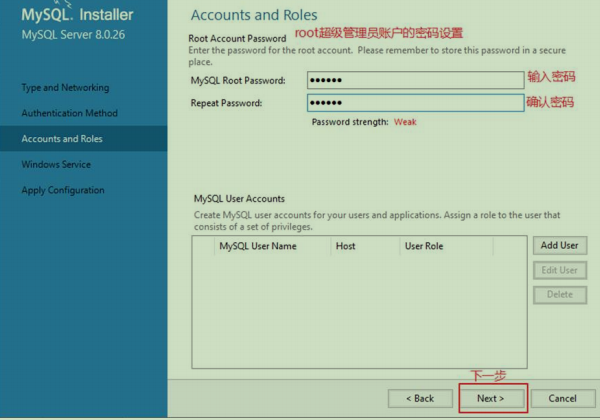Click the Root Account Password heading
This screenshot has height=420, width=600.
point(237,38)
